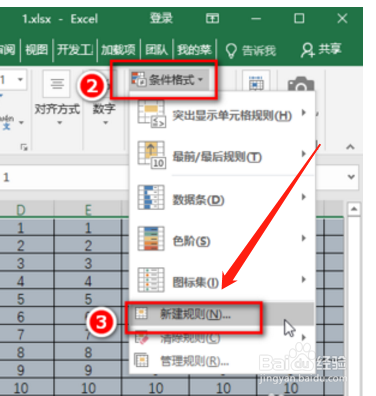Collapse the ribbon with the caret arrow
Screen dimensions: 376x396
(350, 147)
